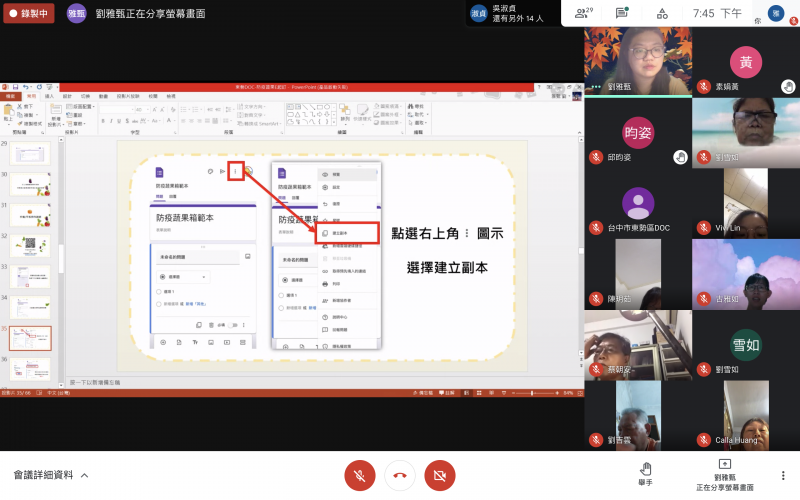Viewport: 800px width, 500px height.
Task: Click the PowerPoint zoom slider
Action: [532, 393]
